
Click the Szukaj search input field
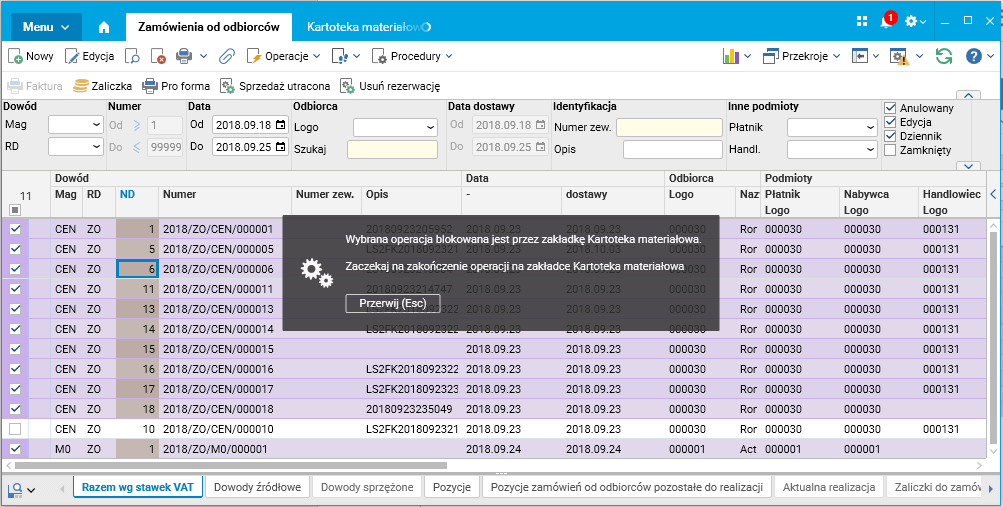(392, 149)
